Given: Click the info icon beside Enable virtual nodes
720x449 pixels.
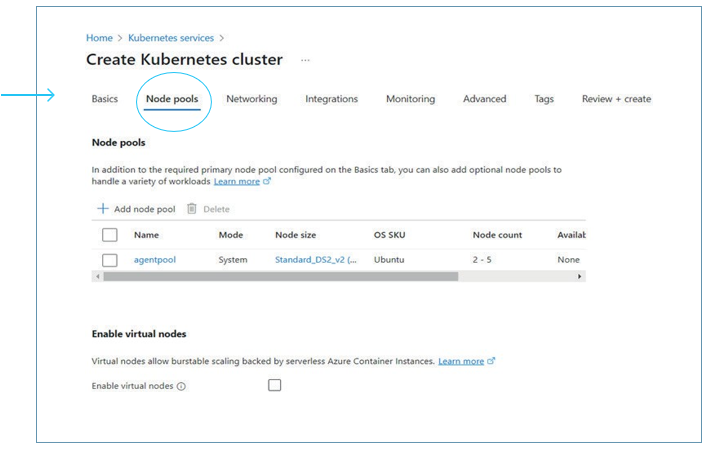Looking at the screenshot, I should tap(181, 386).
